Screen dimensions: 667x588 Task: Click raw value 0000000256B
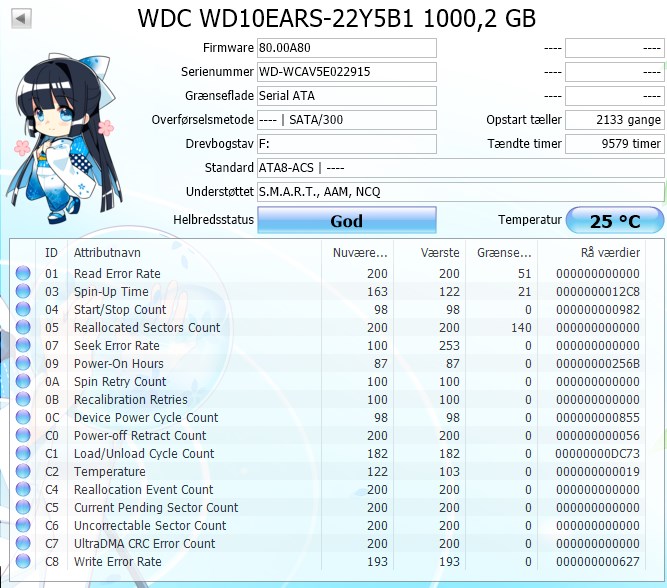598,363
